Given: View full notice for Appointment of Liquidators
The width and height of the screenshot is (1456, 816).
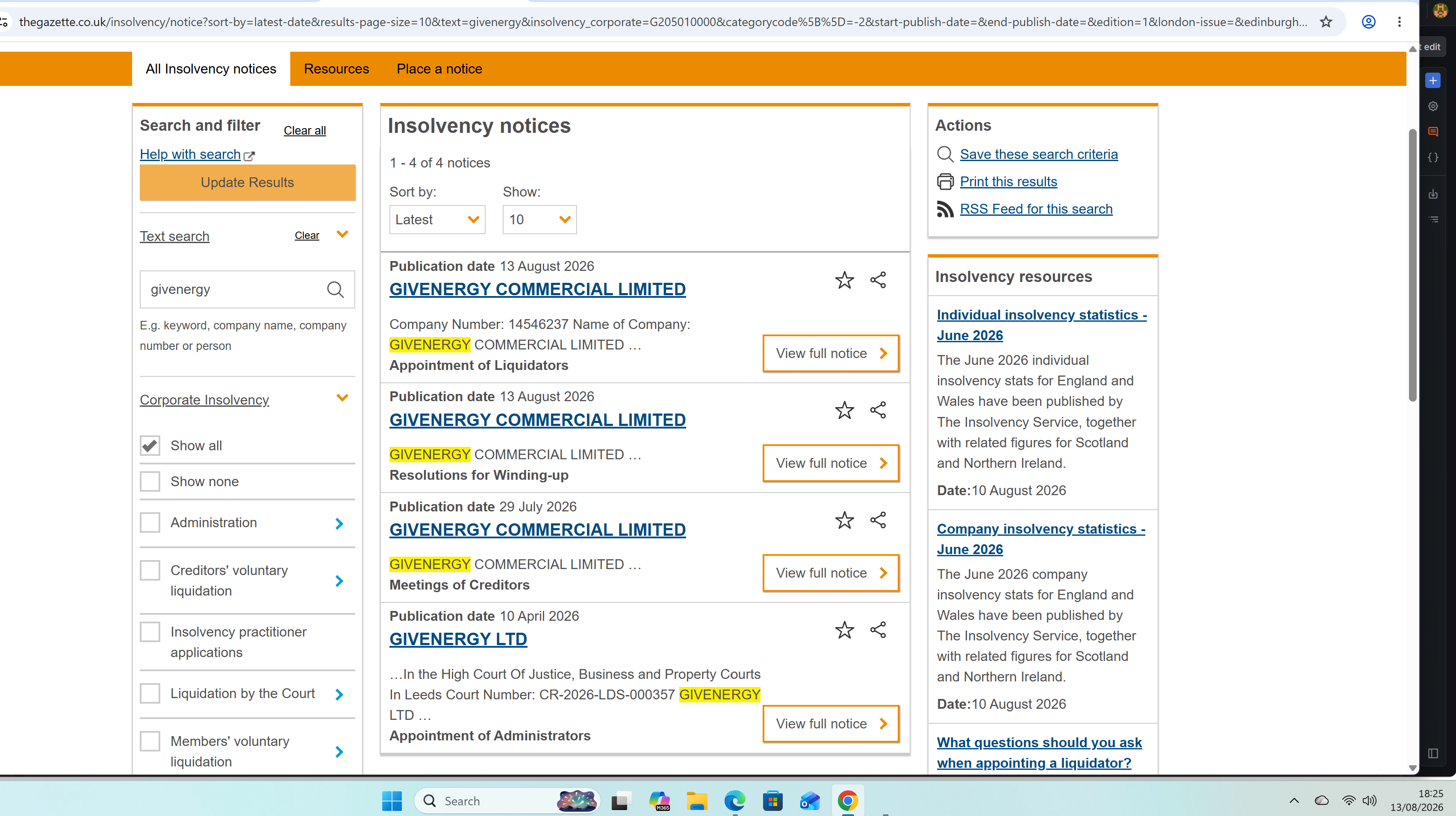Looking at the screenshot, I should pyautogui.click(x=831, y=353).
